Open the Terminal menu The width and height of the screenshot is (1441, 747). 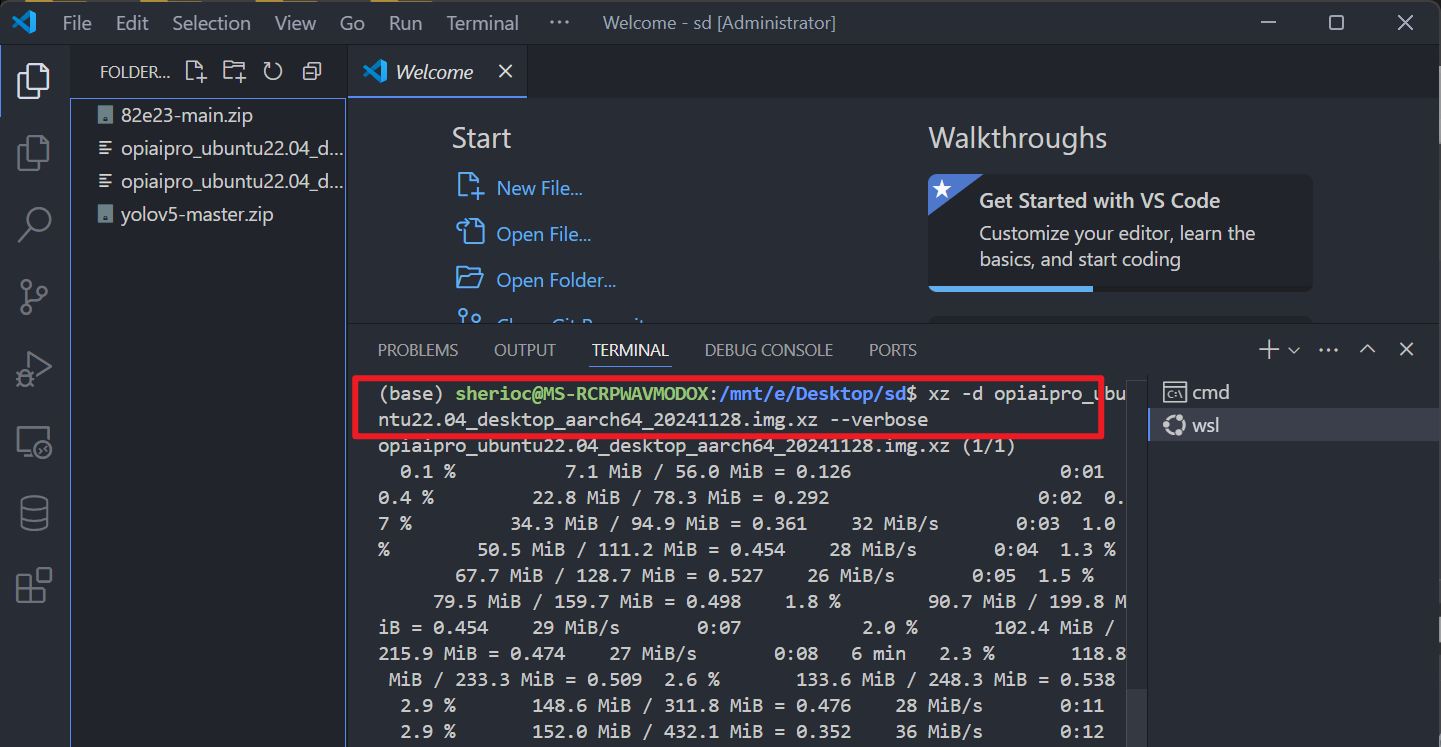pyautogui.click(x=483, y=22)
